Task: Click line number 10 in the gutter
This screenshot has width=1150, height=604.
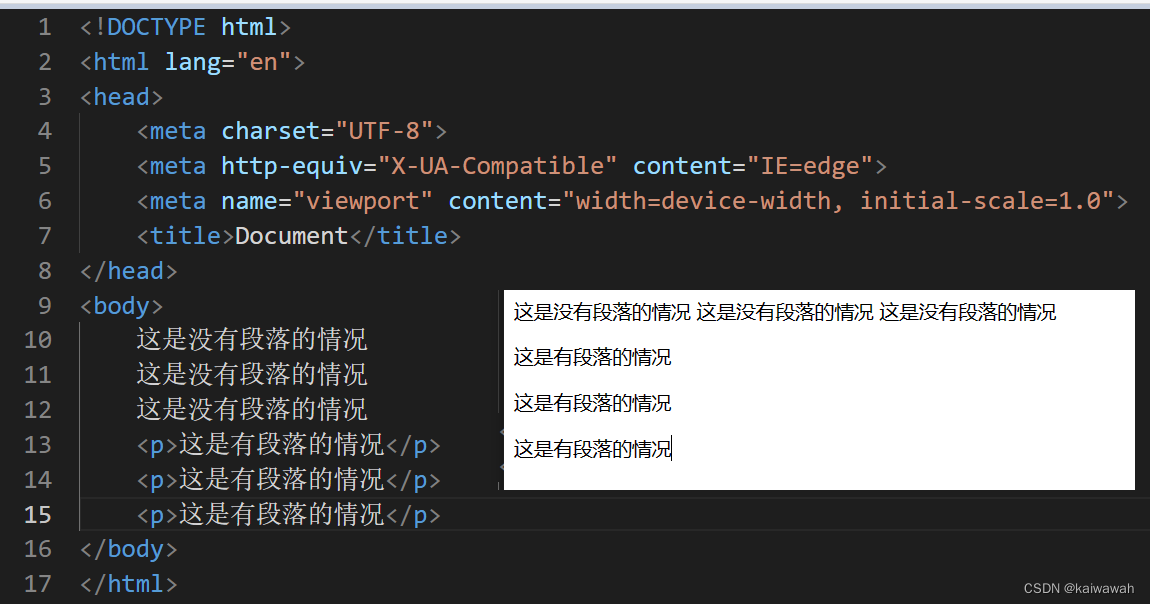Action: [38, 340]
